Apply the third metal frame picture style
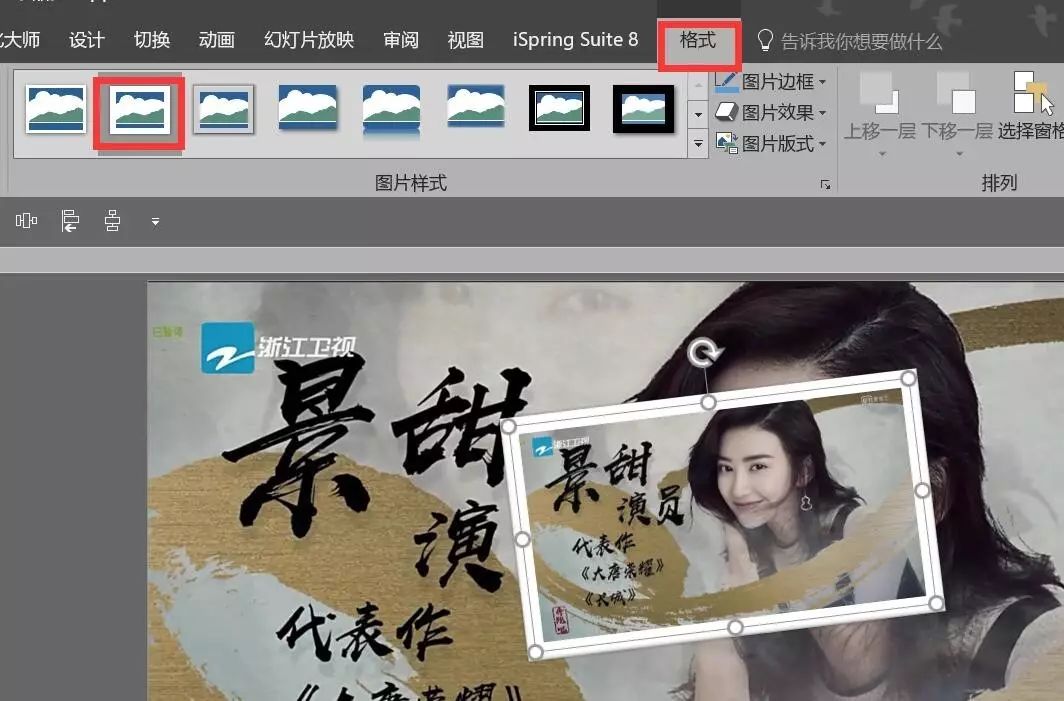This screenshot has width=1064, height=701. click(x=223, y=109)
